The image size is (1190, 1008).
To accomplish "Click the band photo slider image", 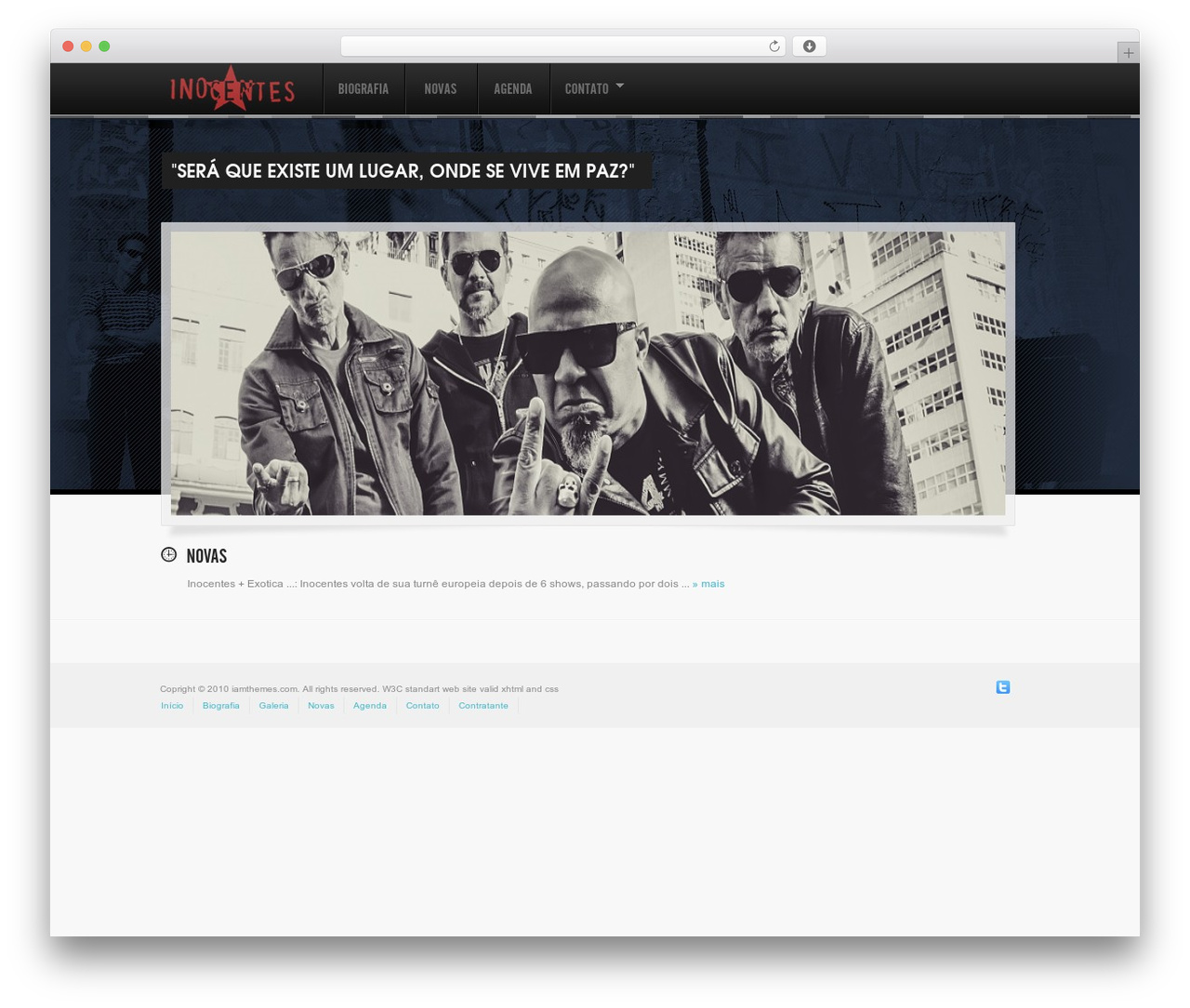I will pyautogui.click(x=588, y=373).
